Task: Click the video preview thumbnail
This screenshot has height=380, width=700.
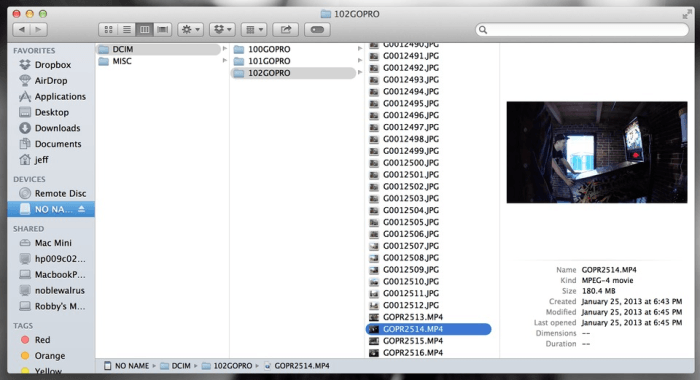Action: pyautogui.click(x=597, y=152)
